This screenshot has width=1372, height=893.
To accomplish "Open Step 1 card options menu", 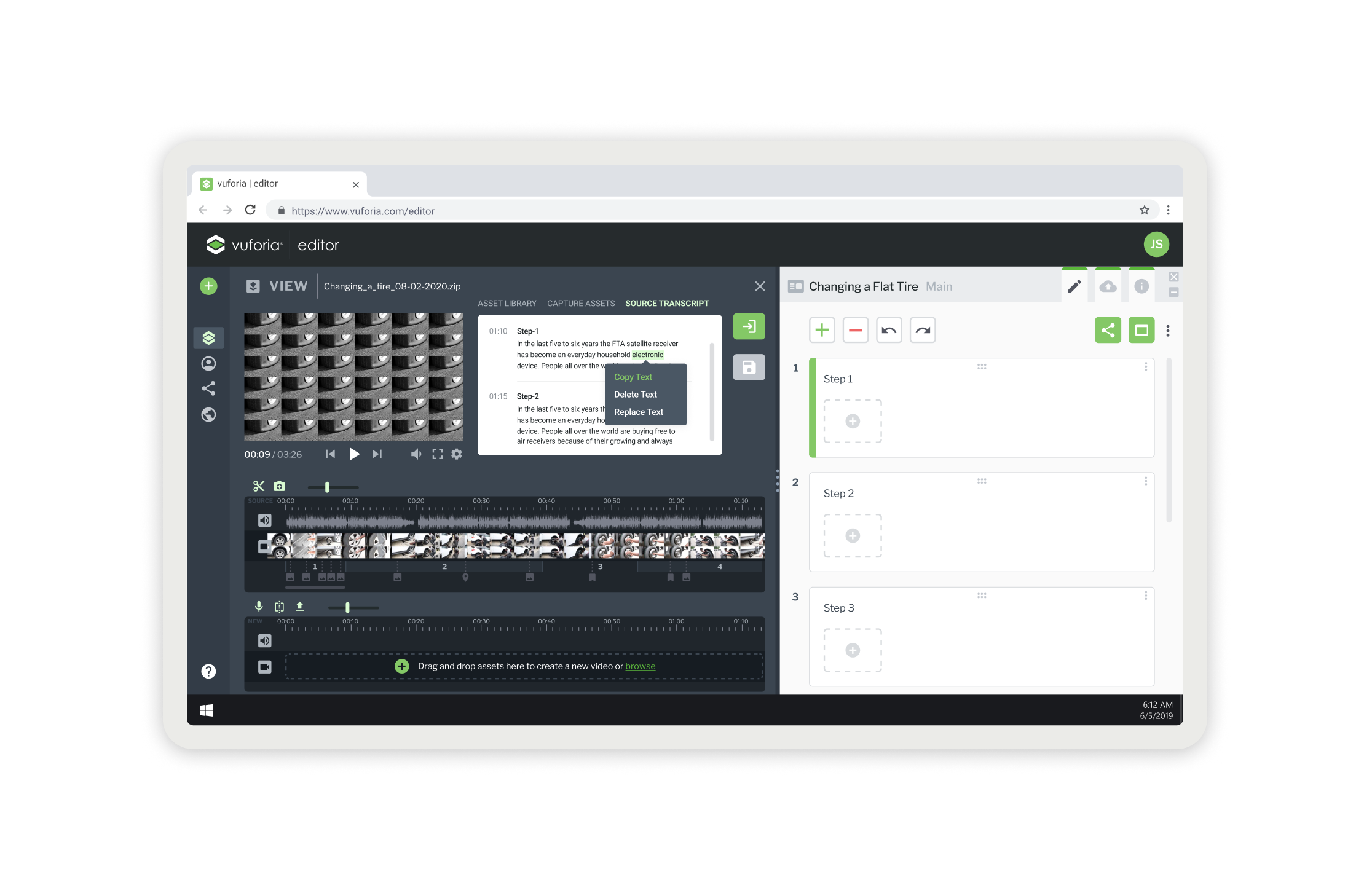I will [1146, 367].
